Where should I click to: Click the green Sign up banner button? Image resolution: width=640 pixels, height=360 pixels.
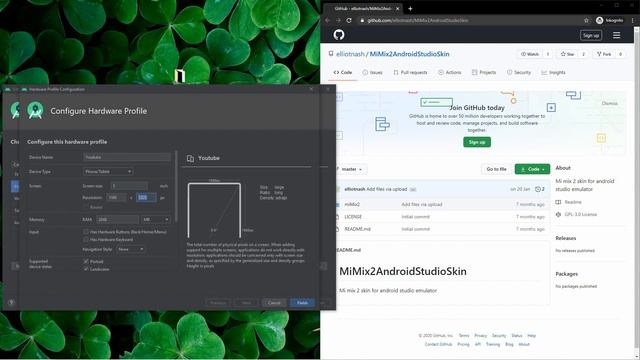tap(477, 142)
